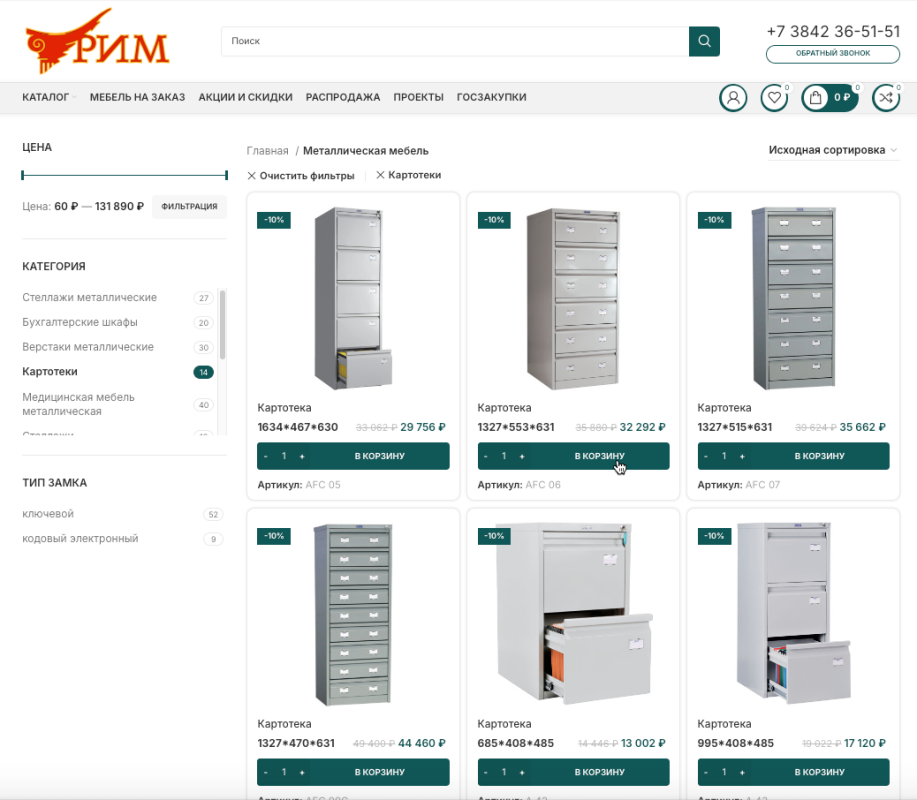
Task: Increase quantity for AFC 05 product
Action: pos(302,456)
